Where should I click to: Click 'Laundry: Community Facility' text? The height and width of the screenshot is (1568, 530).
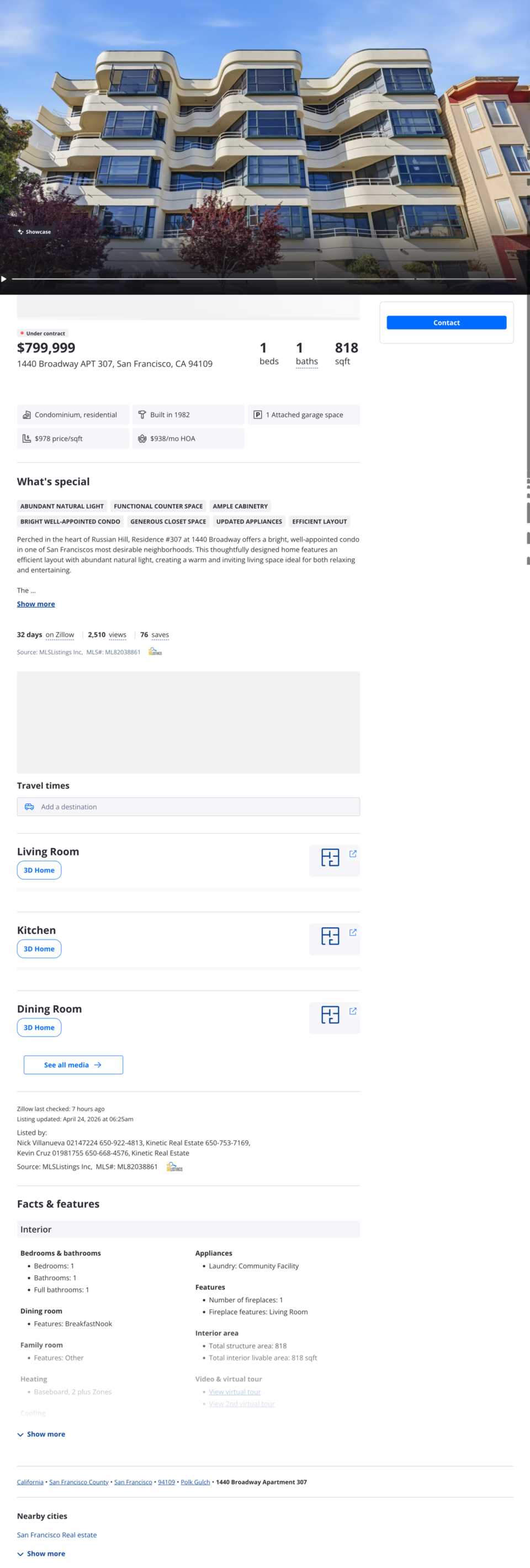coord(253,1266)
